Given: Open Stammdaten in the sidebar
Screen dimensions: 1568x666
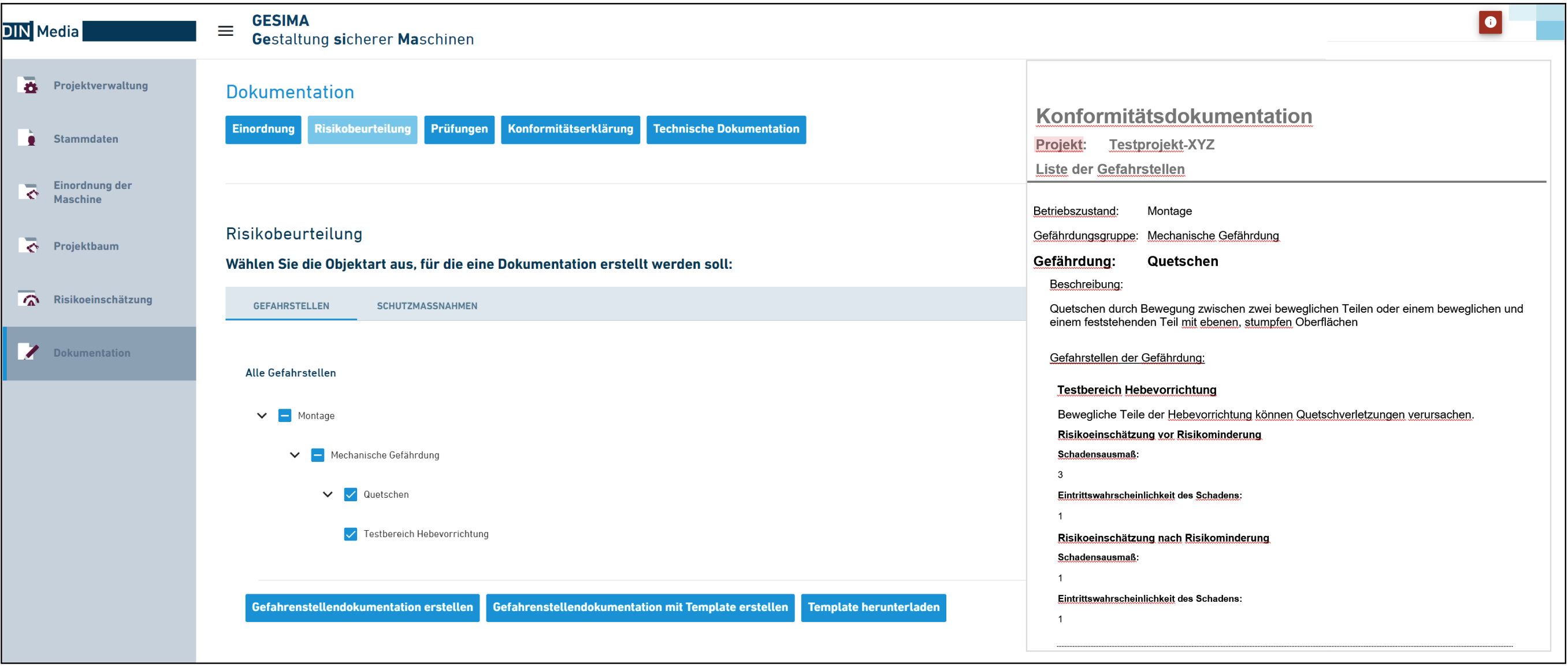Looking at the screenshot, I should point(101,138).
